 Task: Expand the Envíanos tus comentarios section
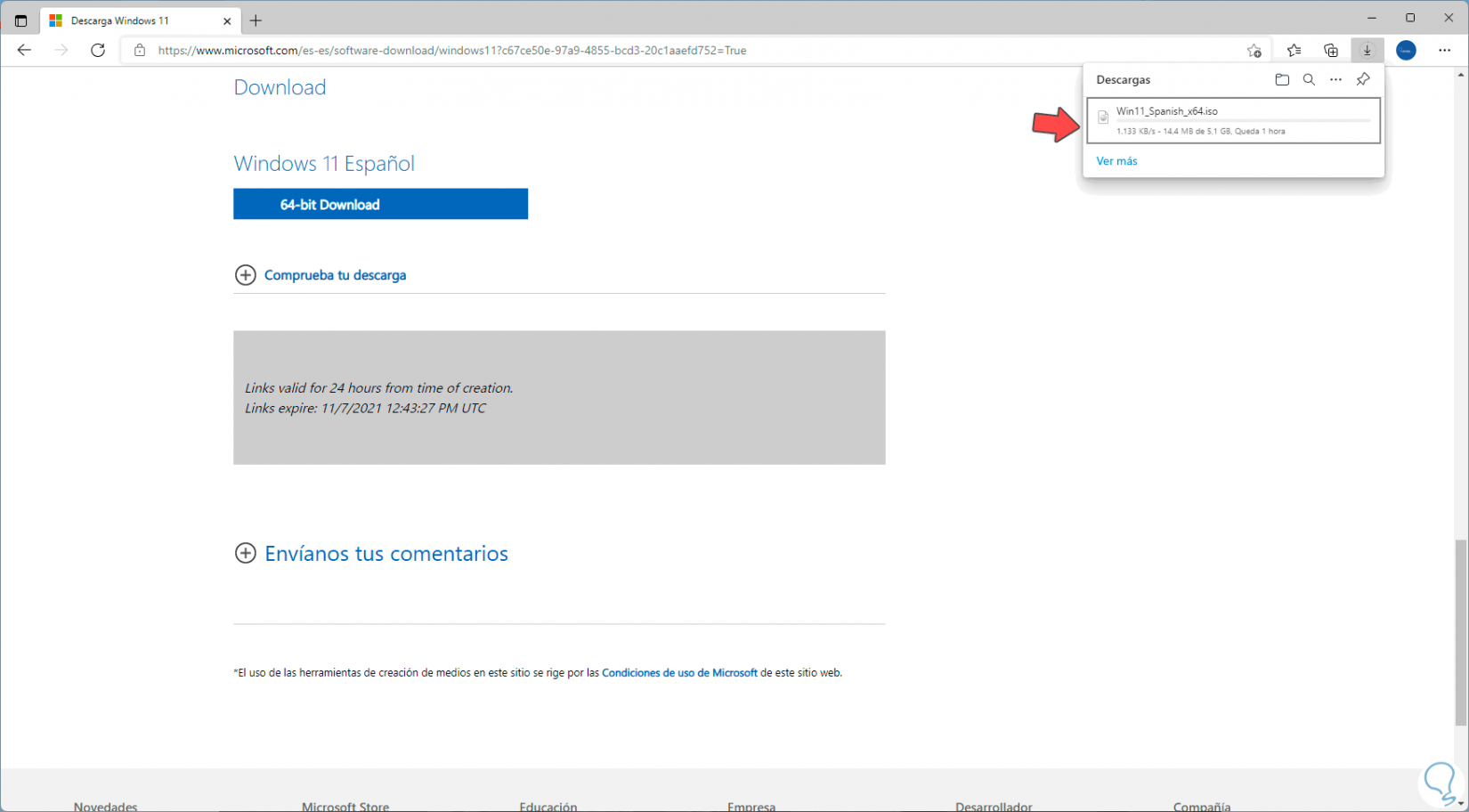coord(371,553)
